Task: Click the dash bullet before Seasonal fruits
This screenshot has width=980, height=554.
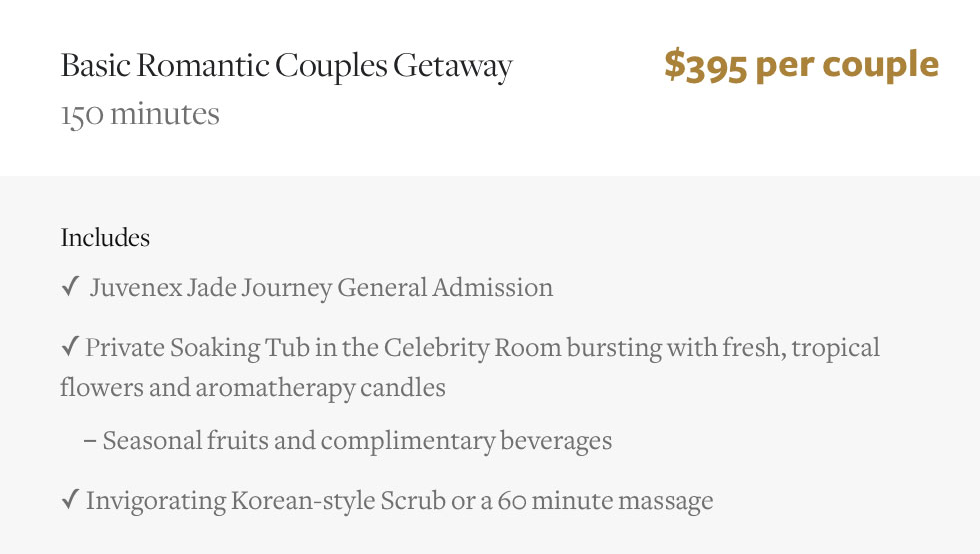Action: click(90, 441)
